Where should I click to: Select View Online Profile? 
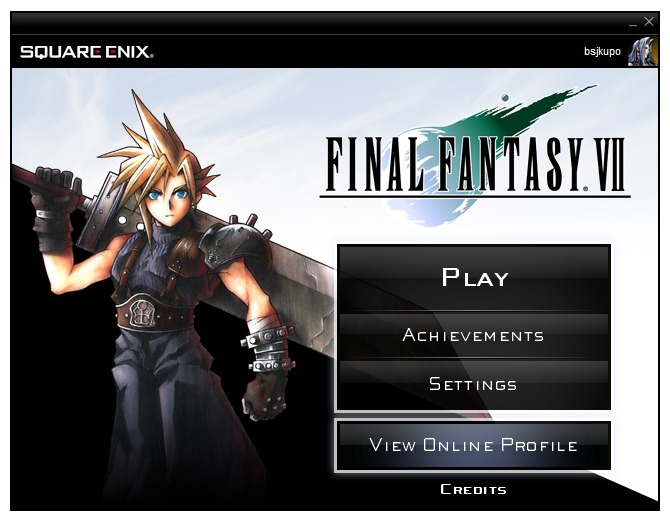point(473,446)
